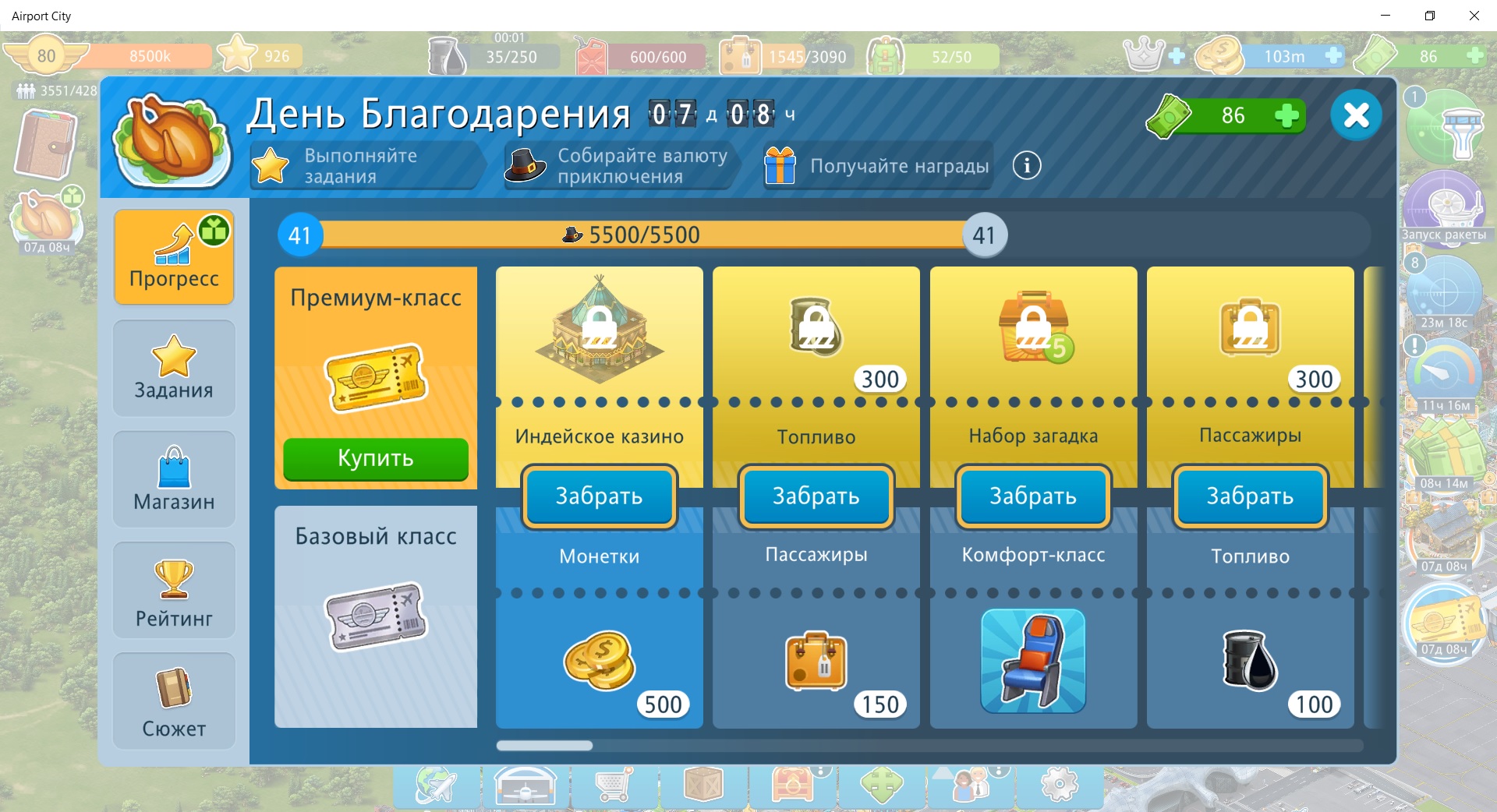Click the golden premium ticket icon

point(376,378)
